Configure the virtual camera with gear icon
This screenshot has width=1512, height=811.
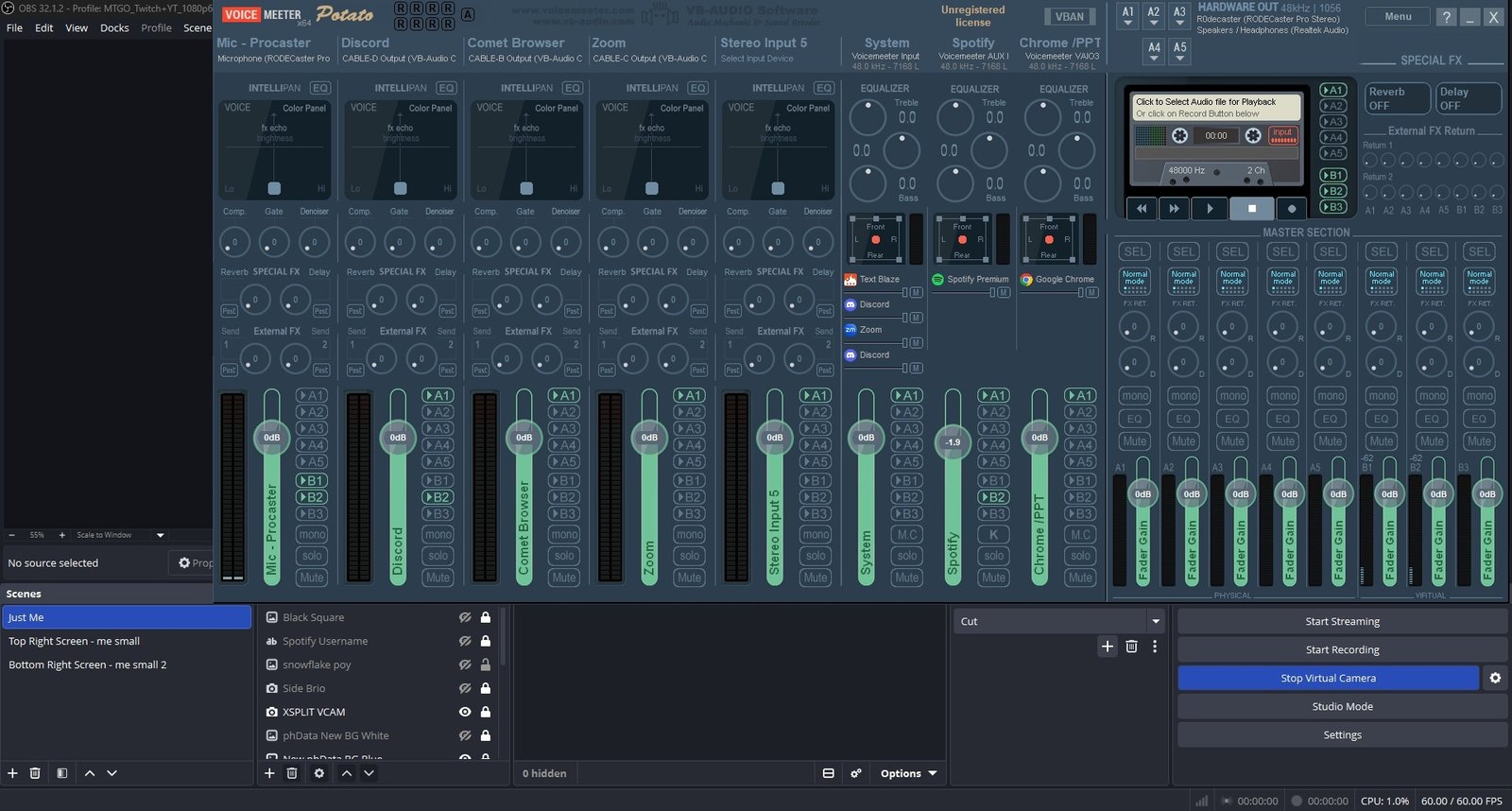(x=1495, y=678)
